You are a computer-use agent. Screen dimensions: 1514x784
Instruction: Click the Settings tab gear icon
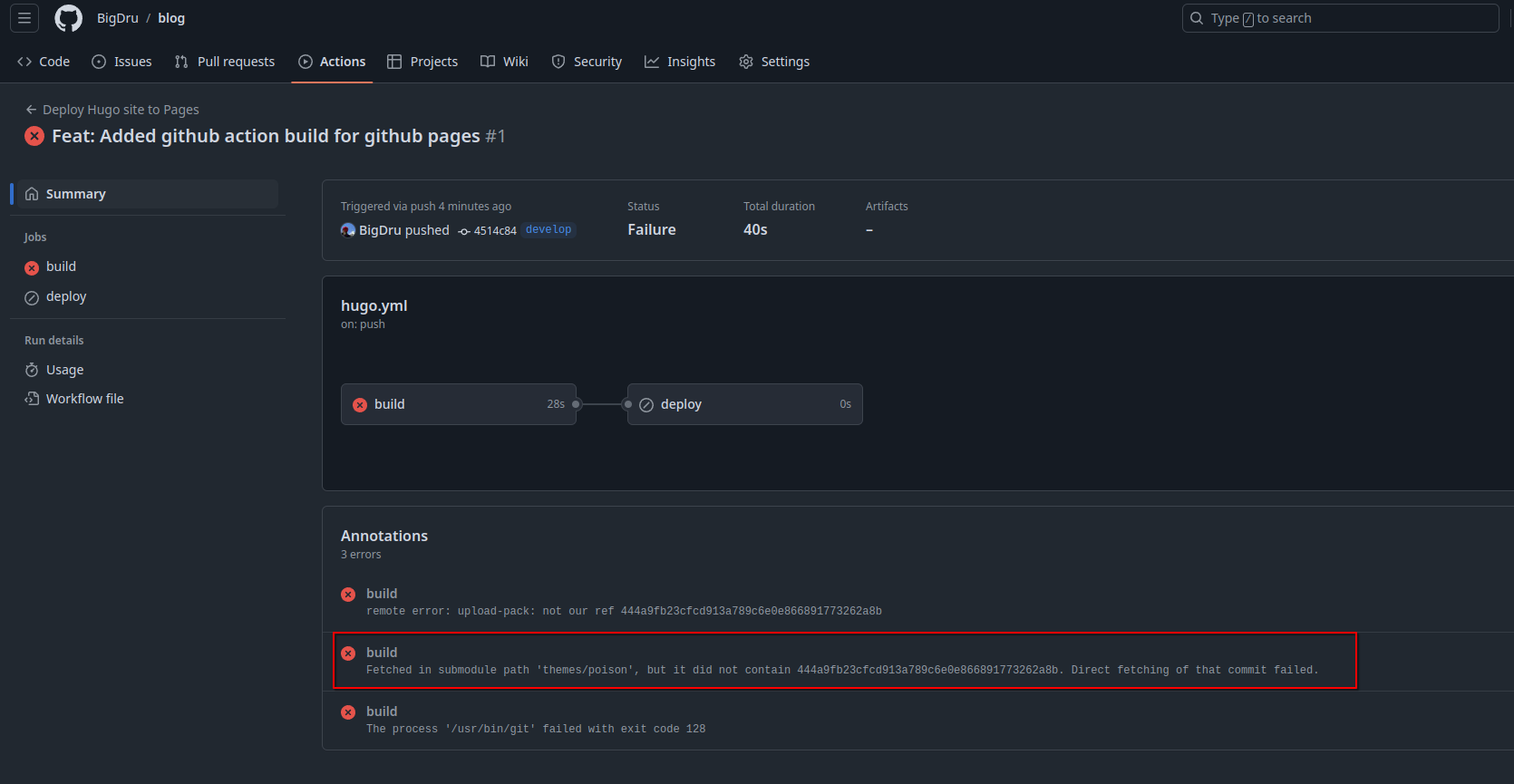[746, 62]
